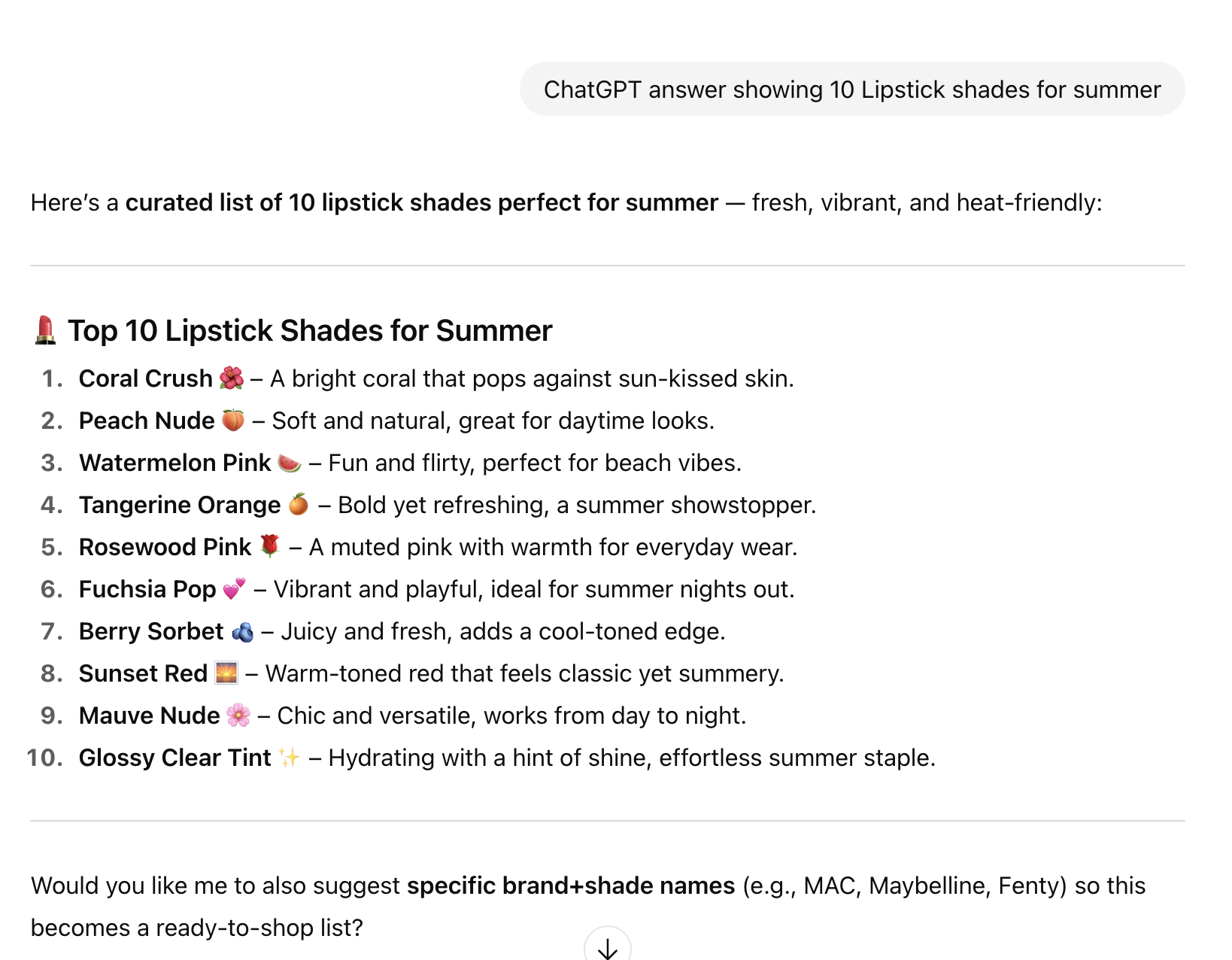Click the hibiscus emoji beside Coral Crush
The height and width of the screenshot is (960, 1232).
point(232,378)
